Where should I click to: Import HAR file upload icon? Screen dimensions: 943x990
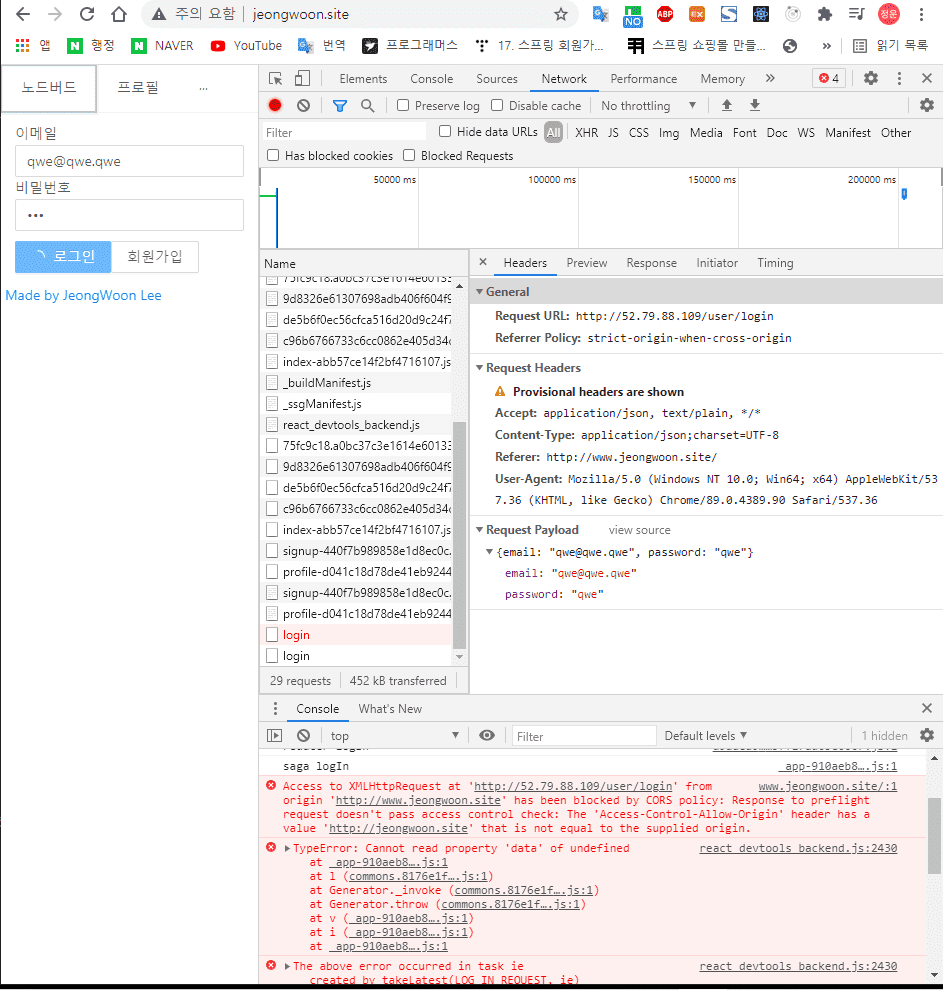click(x=727, y=105)
